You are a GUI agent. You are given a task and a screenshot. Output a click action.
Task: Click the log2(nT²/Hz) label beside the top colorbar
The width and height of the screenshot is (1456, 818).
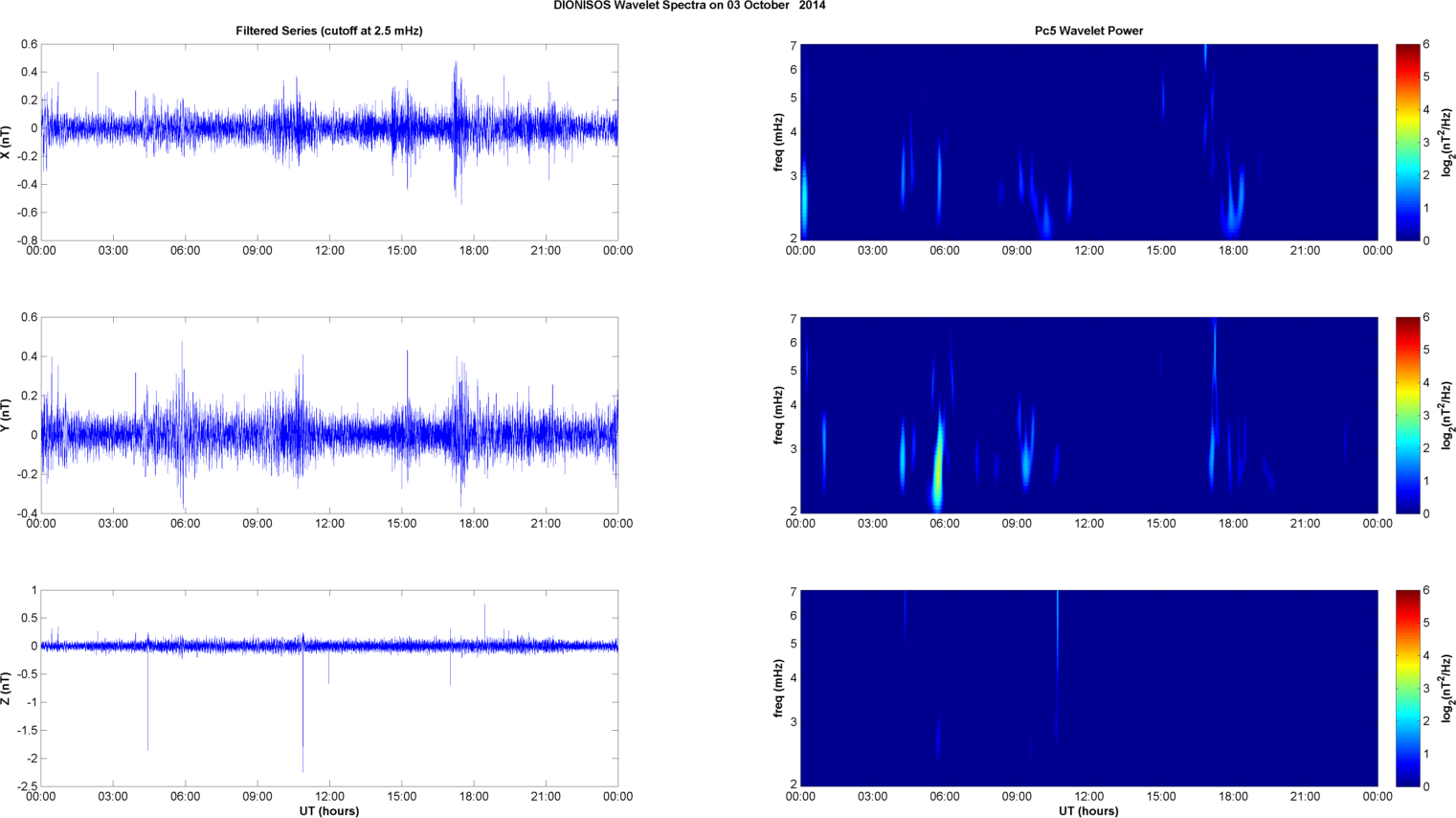1448,142
